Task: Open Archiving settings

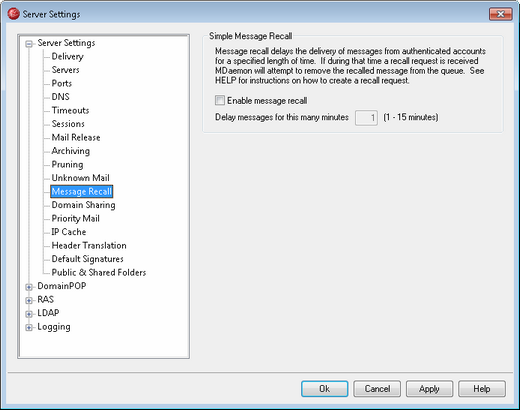Action: (71, 151)
